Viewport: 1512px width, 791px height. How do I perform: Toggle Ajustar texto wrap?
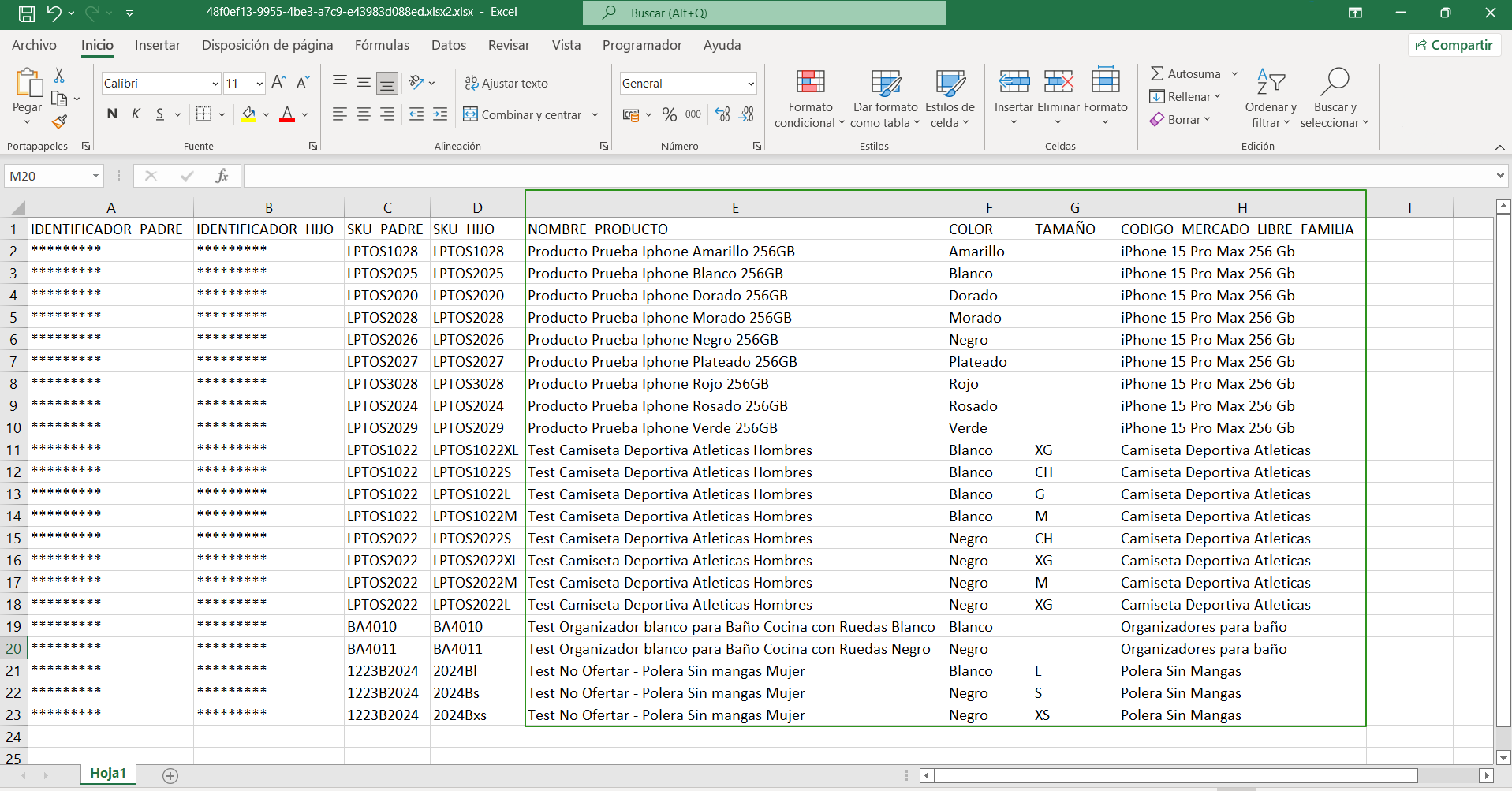[506, 83]
